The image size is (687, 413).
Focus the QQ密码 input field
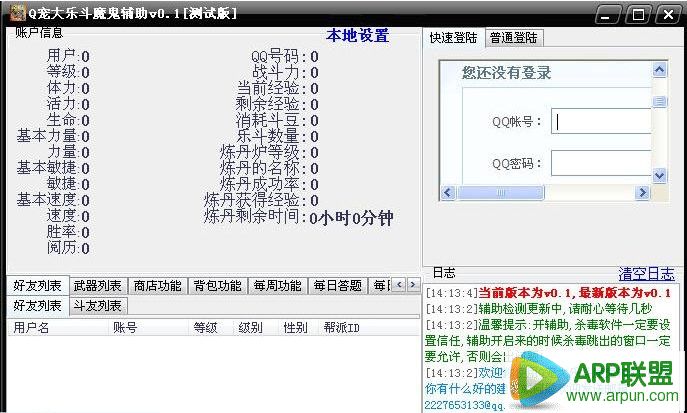click(601, 163)
